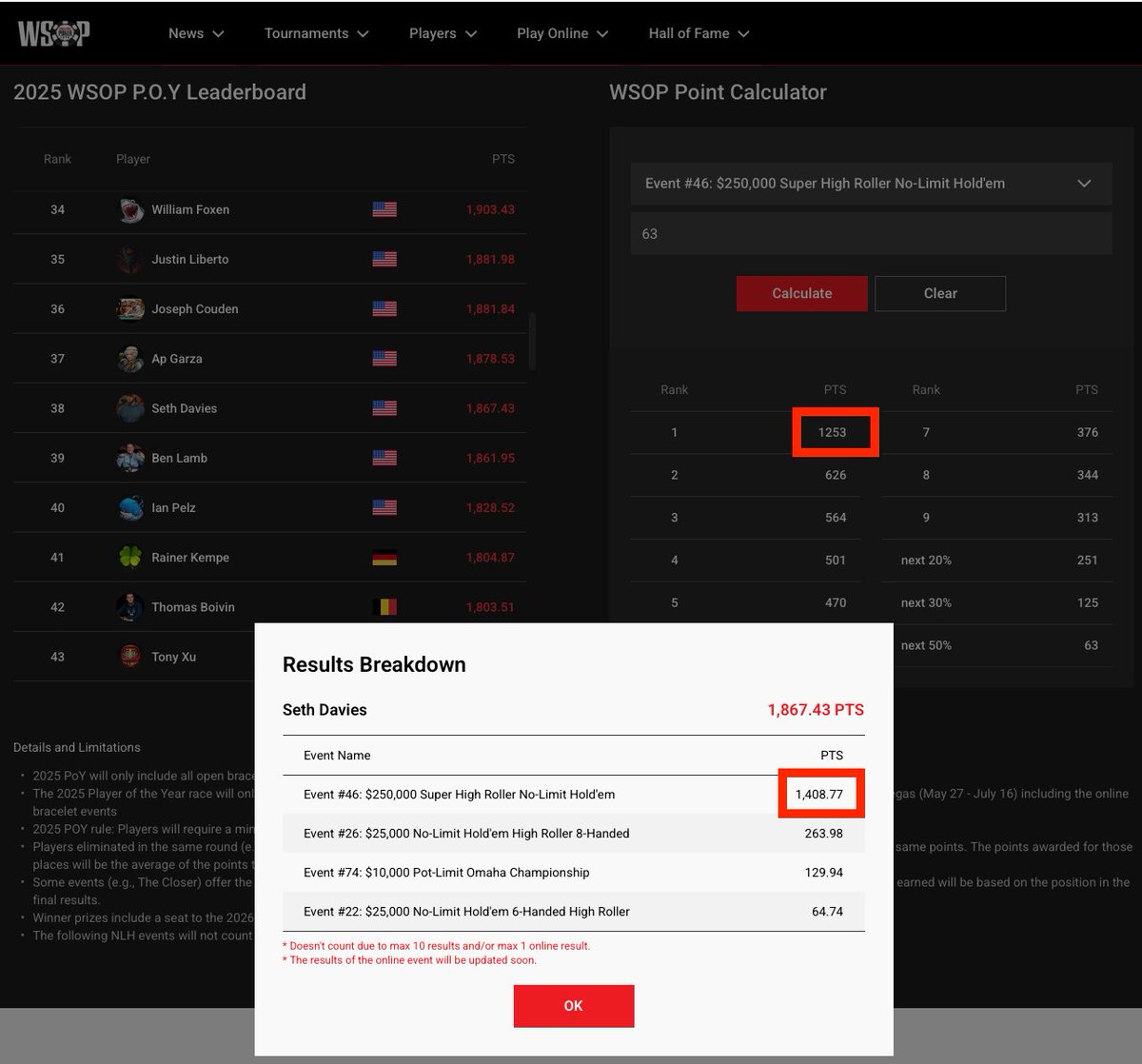Image resolution: width=1142 pixels, height=1064 pixels.
Task: Click the 1,867.43 PTS total in dialog
Action: pyautogui.click(x=816, y=710)
